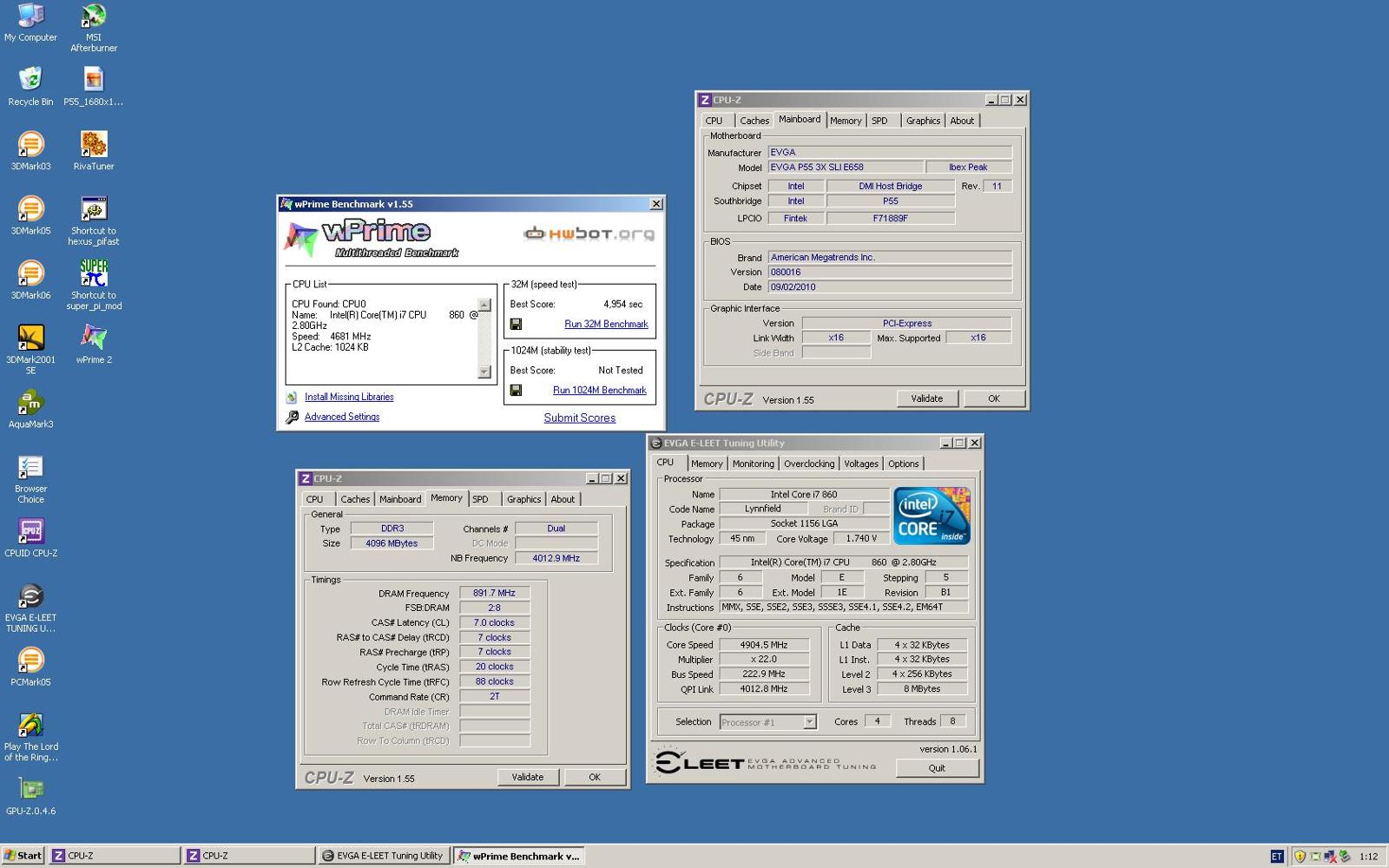
Task: Select the hexus_pifast shortcut icon
Action: [x=94, y=220]
